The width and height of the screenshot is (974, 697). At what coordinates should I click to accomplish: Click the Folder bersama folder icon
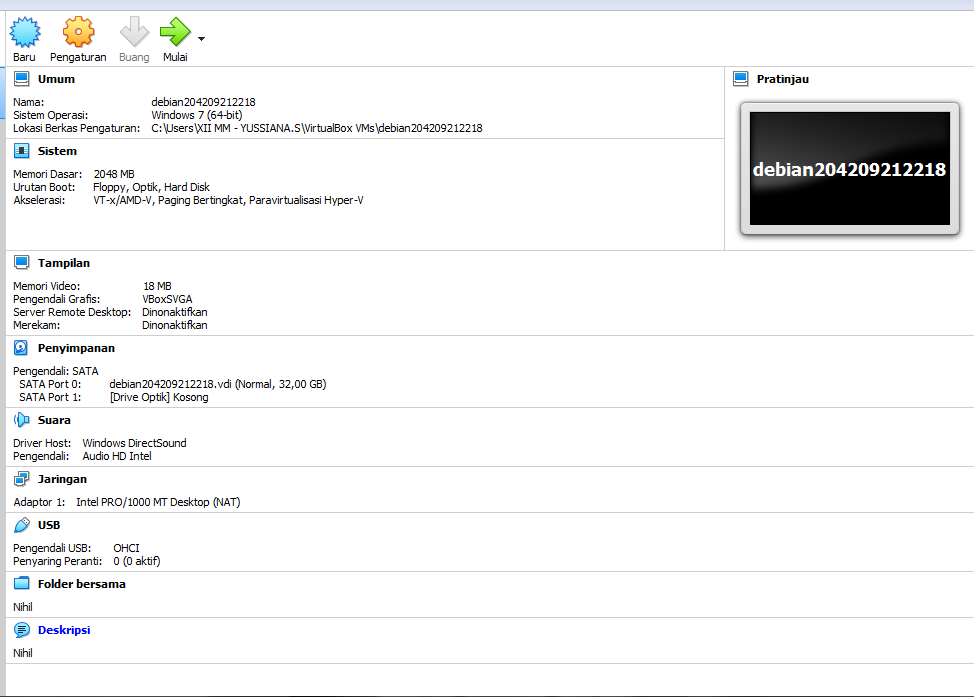point(22,583)
